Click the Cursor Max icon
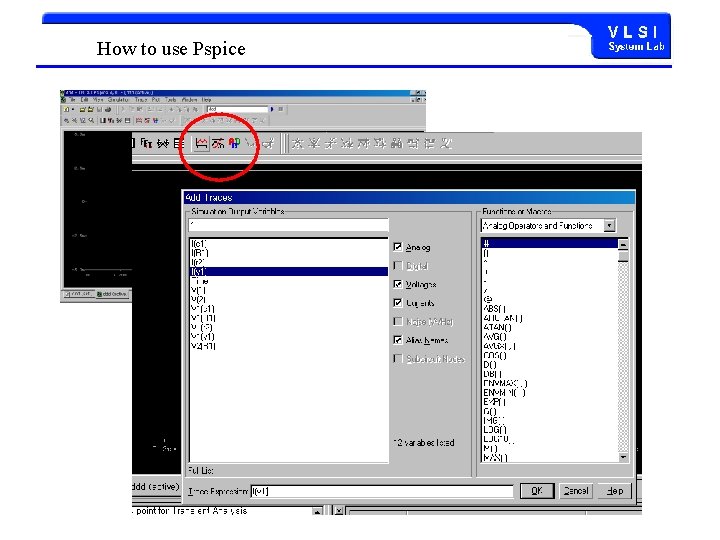 364,143
